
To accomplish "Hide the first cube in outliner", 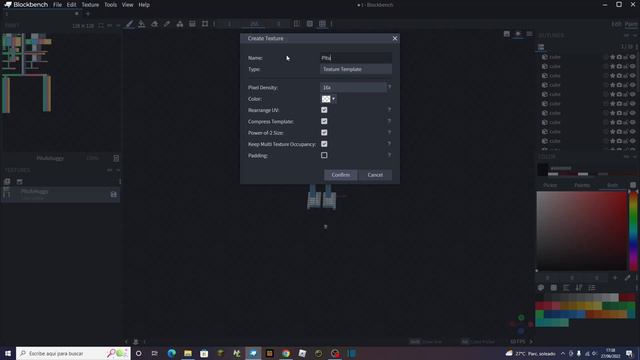I will (x=633, y=57).
